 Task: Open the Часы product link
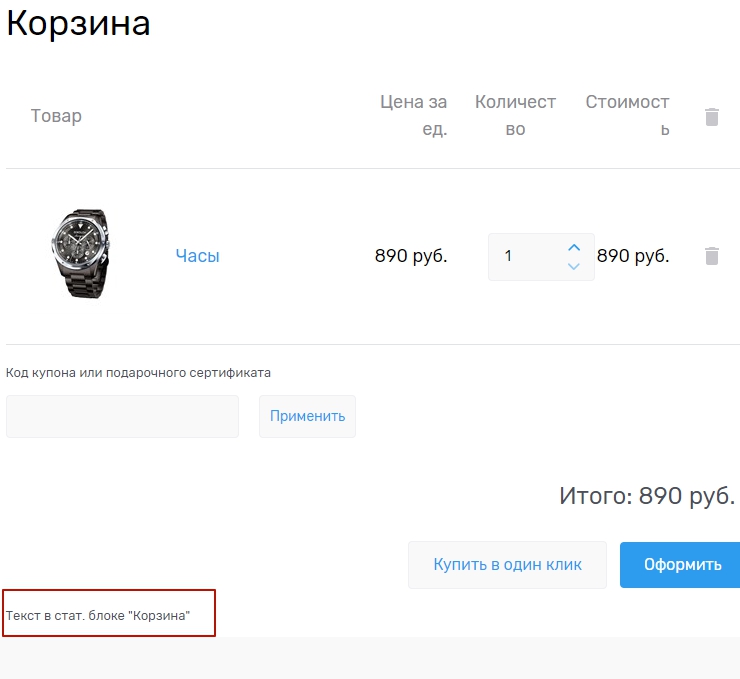(197, 256)
